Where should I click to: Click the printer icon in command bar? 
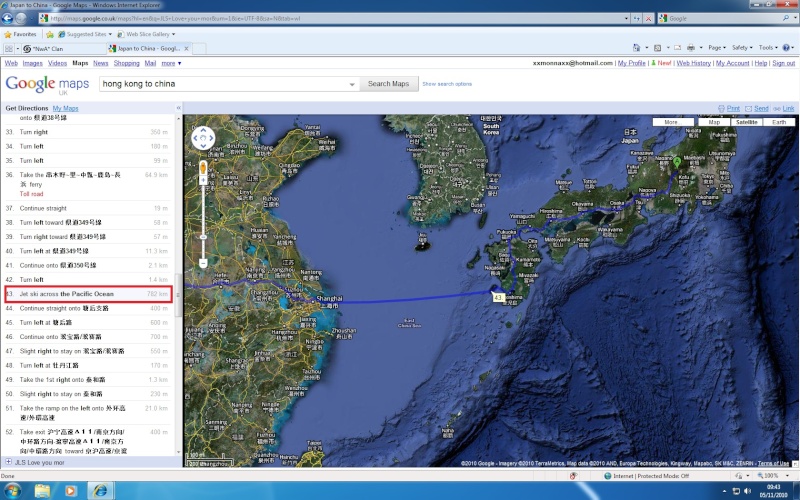point(691,47)
